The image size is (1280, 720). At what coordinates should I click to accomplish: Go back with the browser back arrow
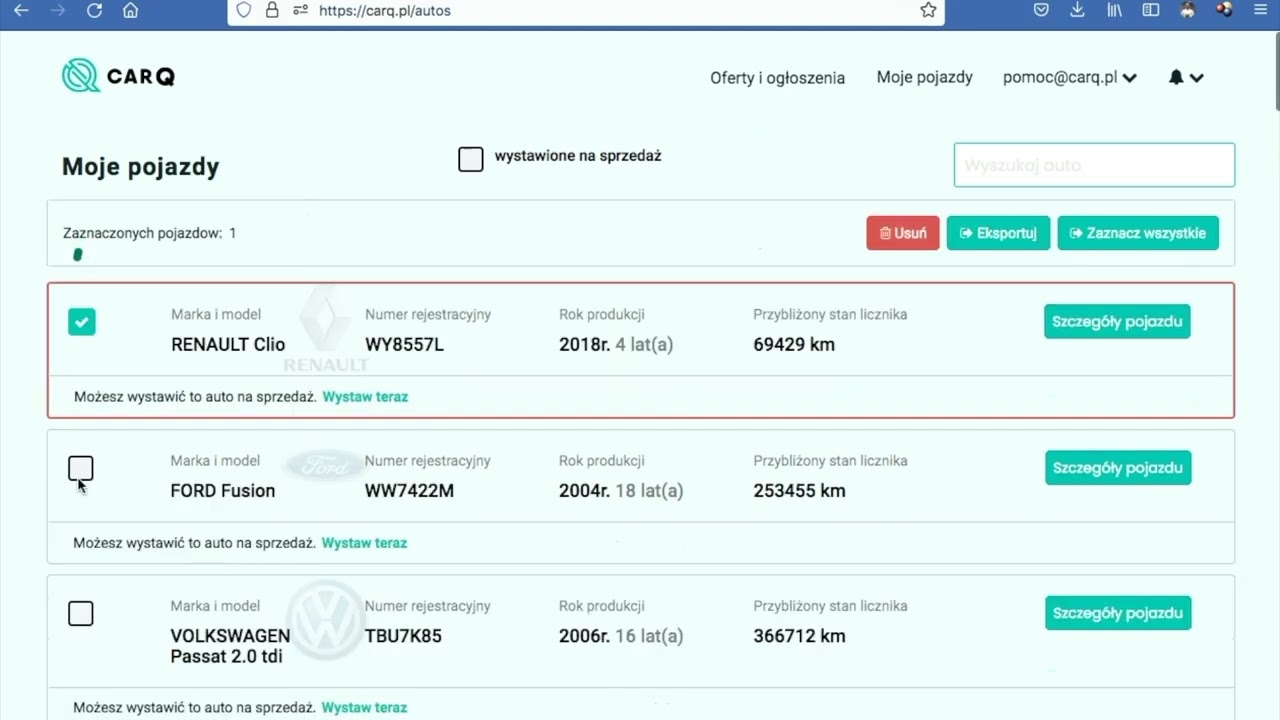tap(21, 11)
